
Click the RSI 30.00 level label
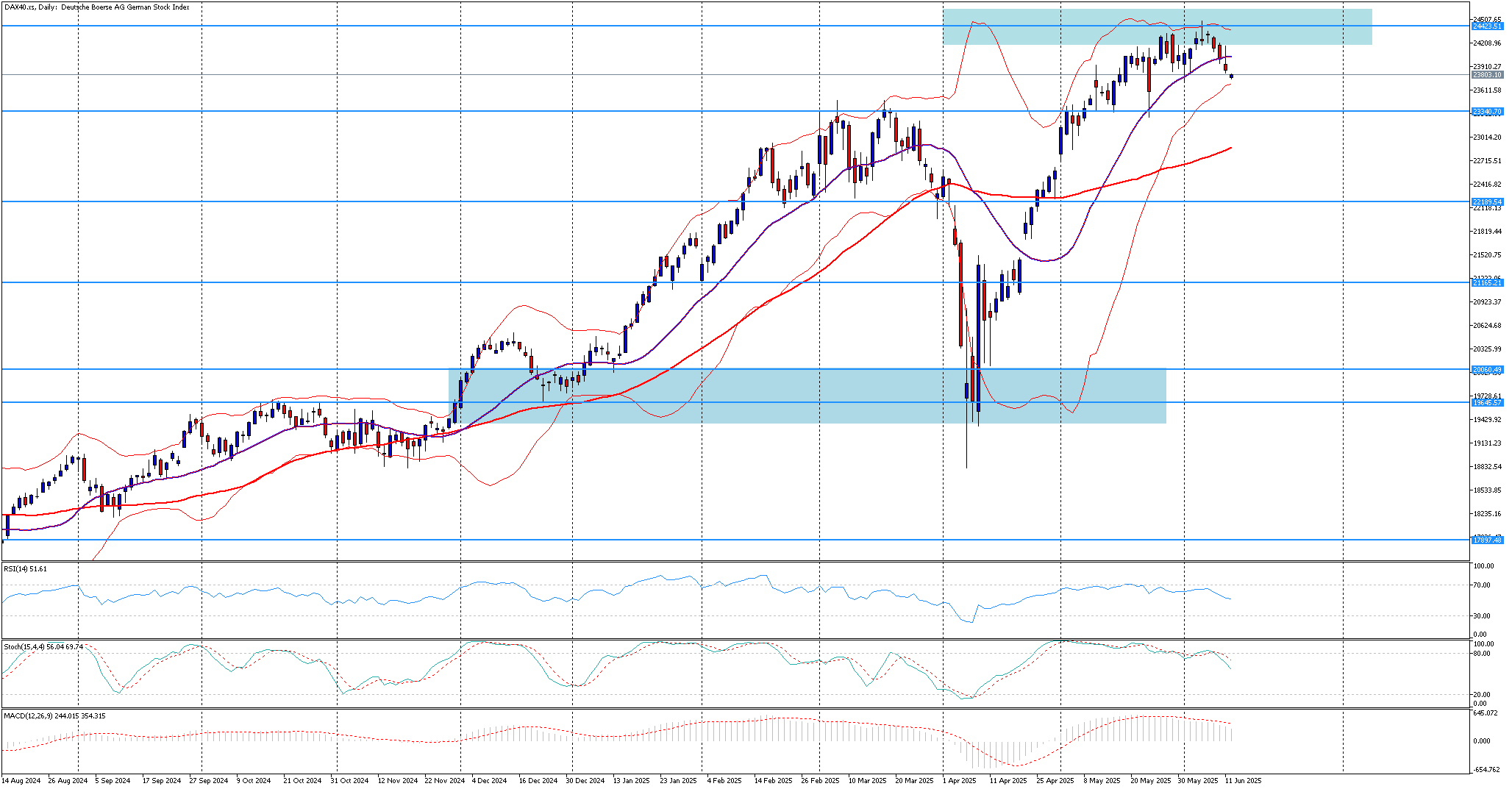(x=1483, y=616)
